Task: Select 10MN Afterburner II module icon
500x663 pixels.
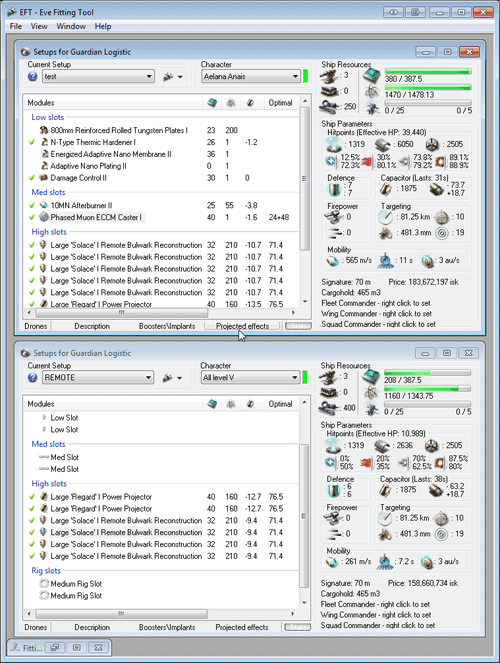Action: tap(44, 205)
